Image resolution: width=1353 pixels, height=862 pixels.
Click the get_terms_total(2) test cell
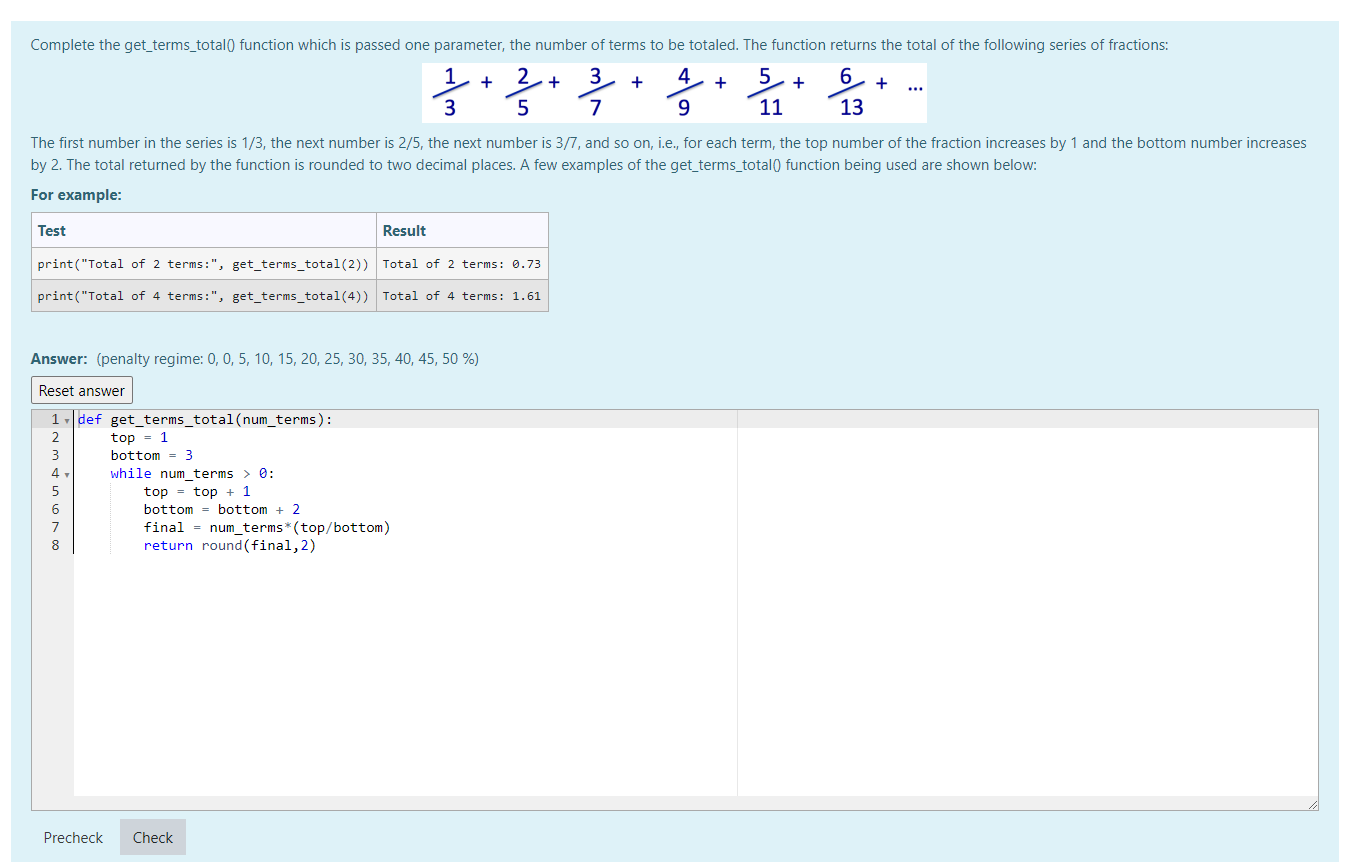[204, 264]
